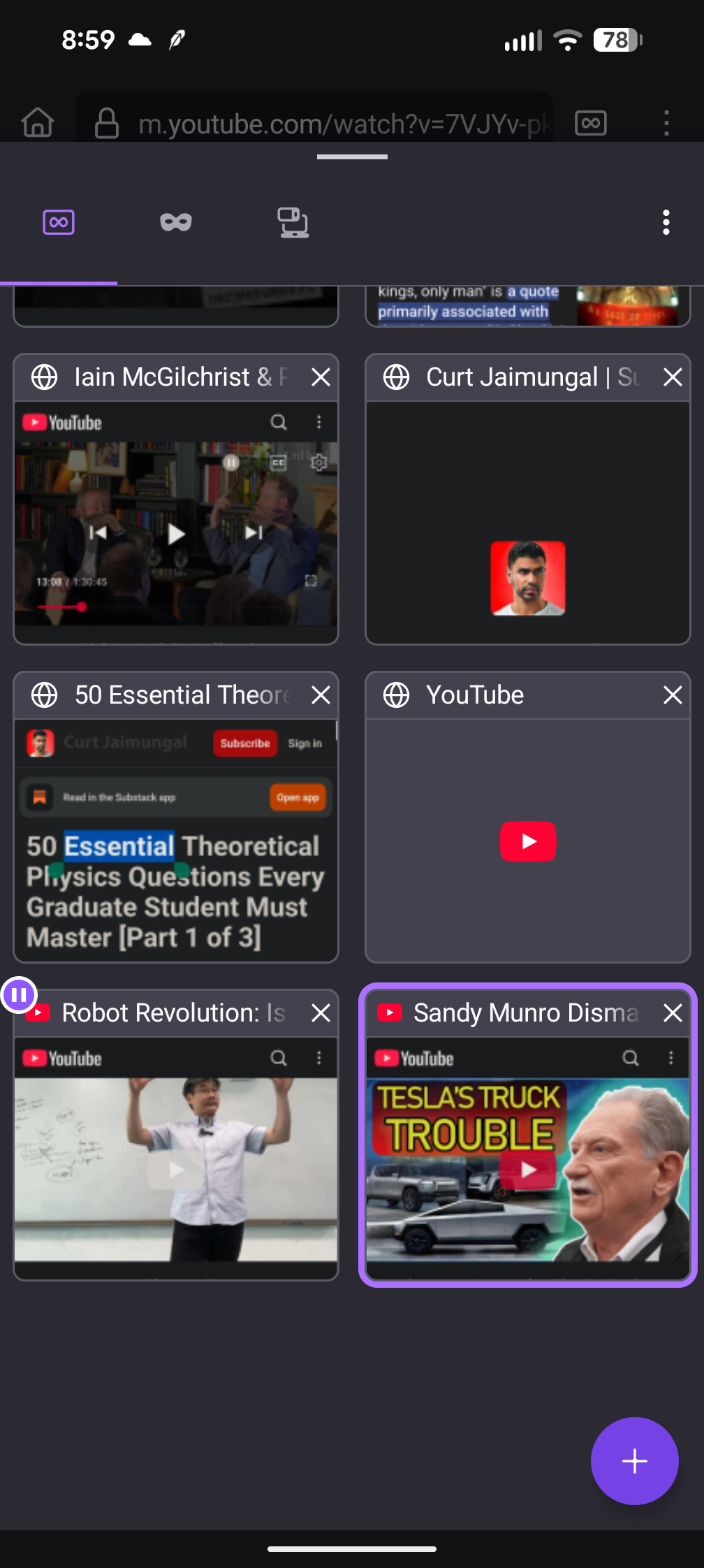Open 50 Essential Theoretical Physics article thumbnail

[x=176, y=841]
